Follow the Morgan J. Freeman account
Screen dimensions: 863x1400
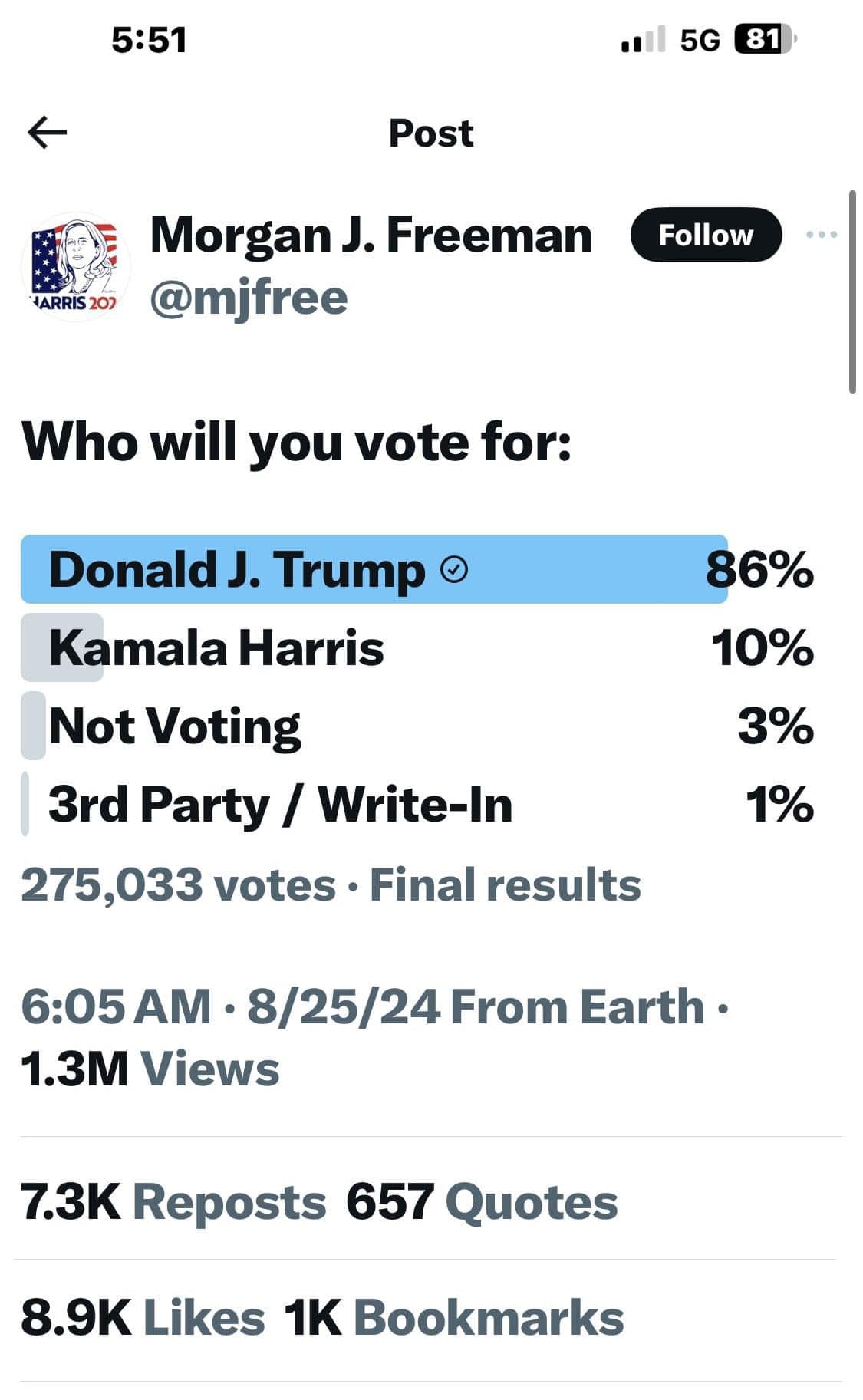click(706, 235)
